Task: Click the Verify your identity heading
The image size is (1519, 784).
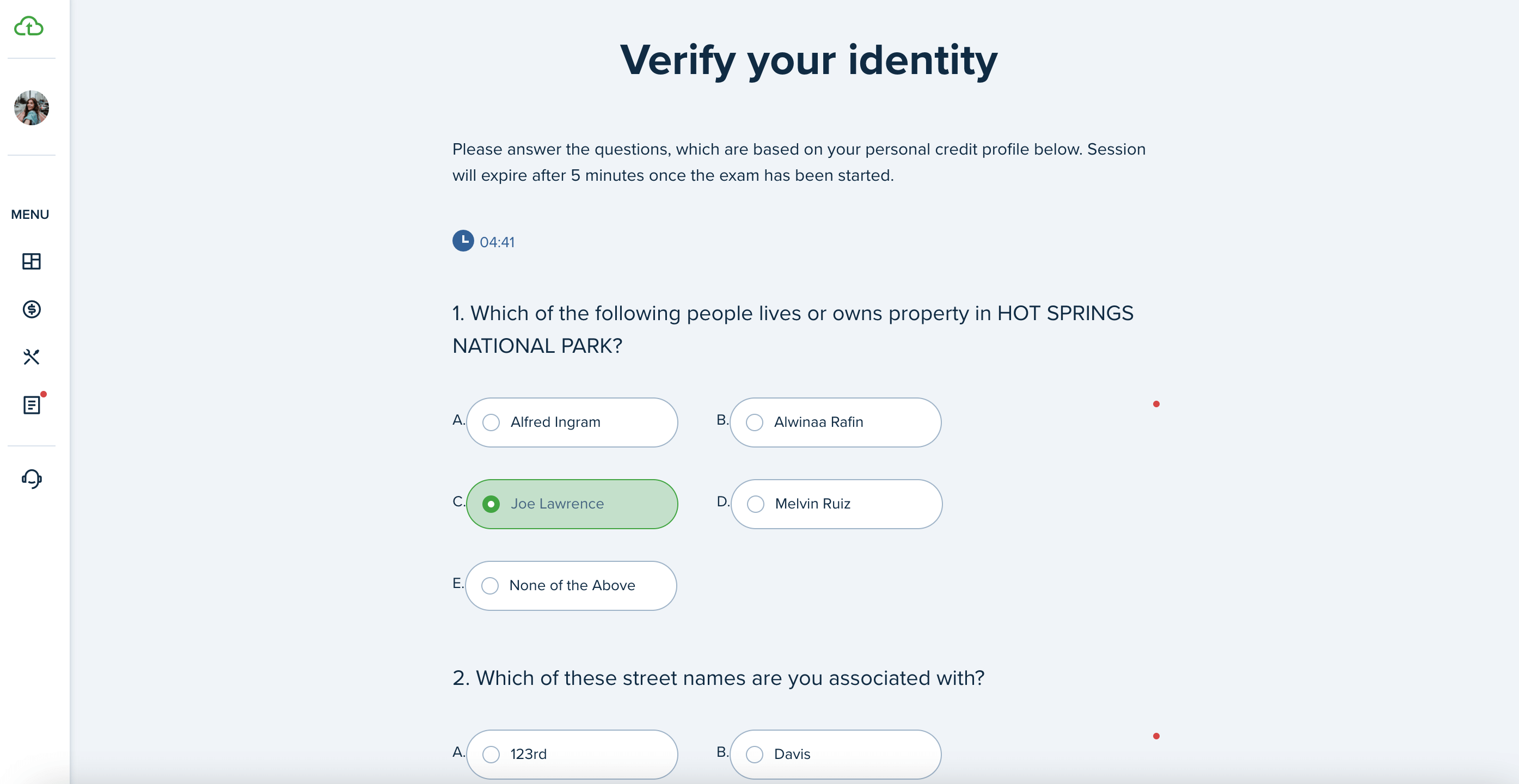Action: point(808,61)
